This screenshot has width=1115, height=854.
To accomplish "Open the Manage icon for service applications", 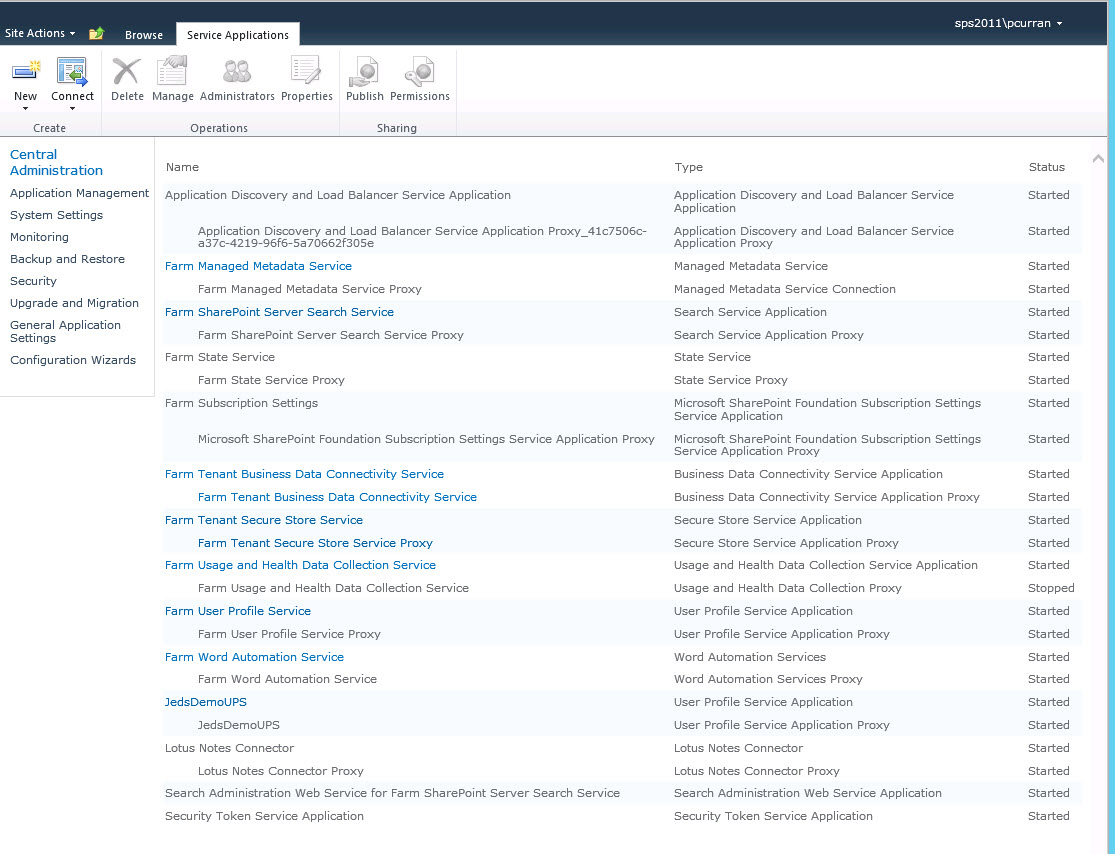I will [x=172, y=70].
